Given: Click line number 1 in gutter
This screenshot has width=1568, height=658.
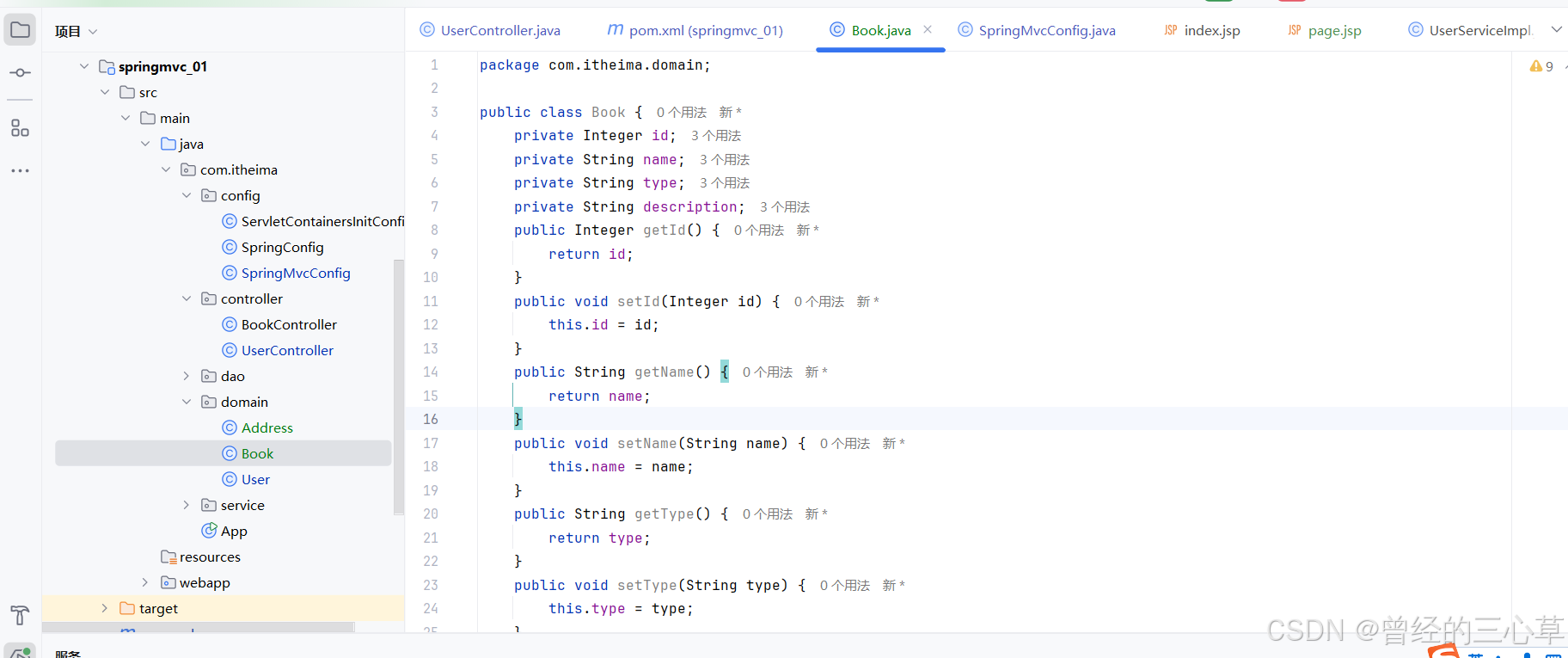Looking at the screenshot, I should pyautogui.click(x=434, y=65).
